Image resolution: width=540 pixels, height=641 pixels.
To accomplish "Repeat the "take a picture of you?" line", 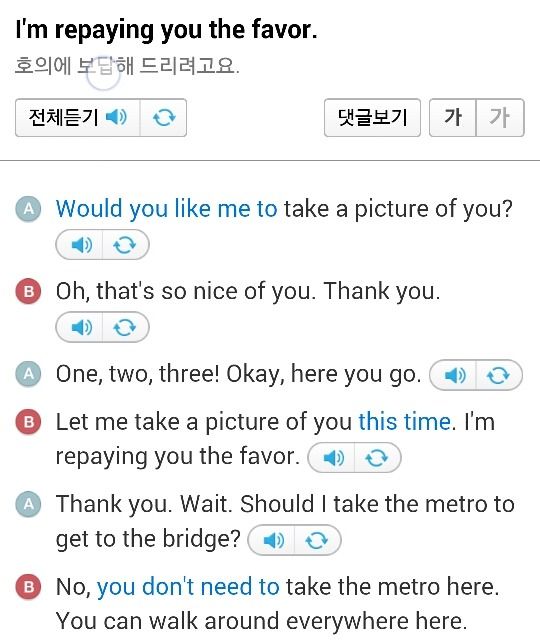I will (125, 245).
